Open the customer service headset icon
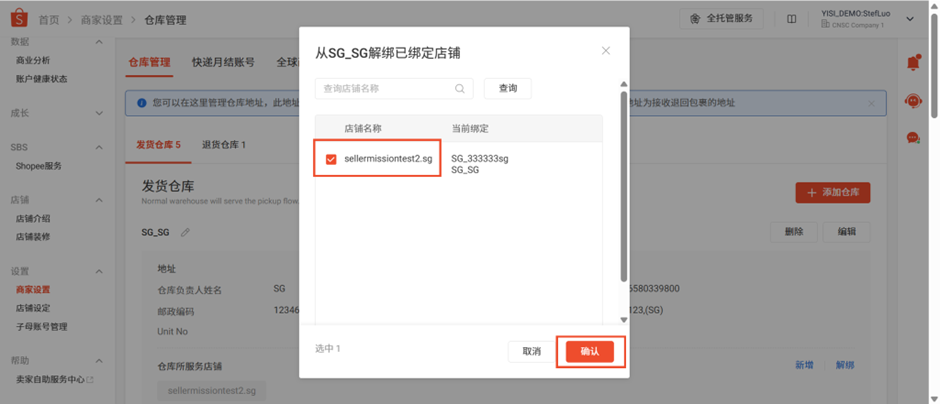The width and height of the screenshot is (940, 404). point(913,101)
